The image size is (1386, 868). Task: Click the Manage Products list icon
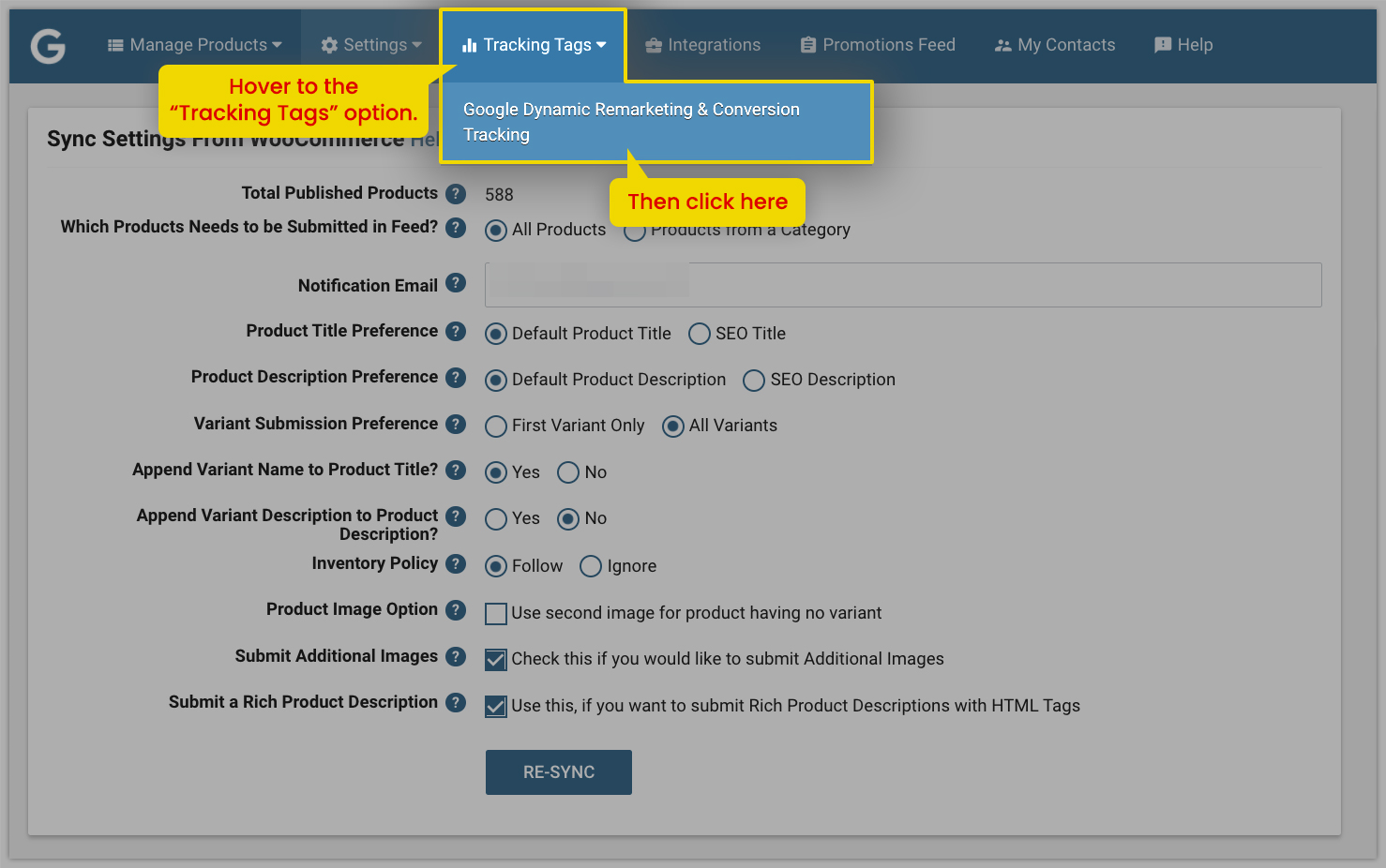click(115, 45)
